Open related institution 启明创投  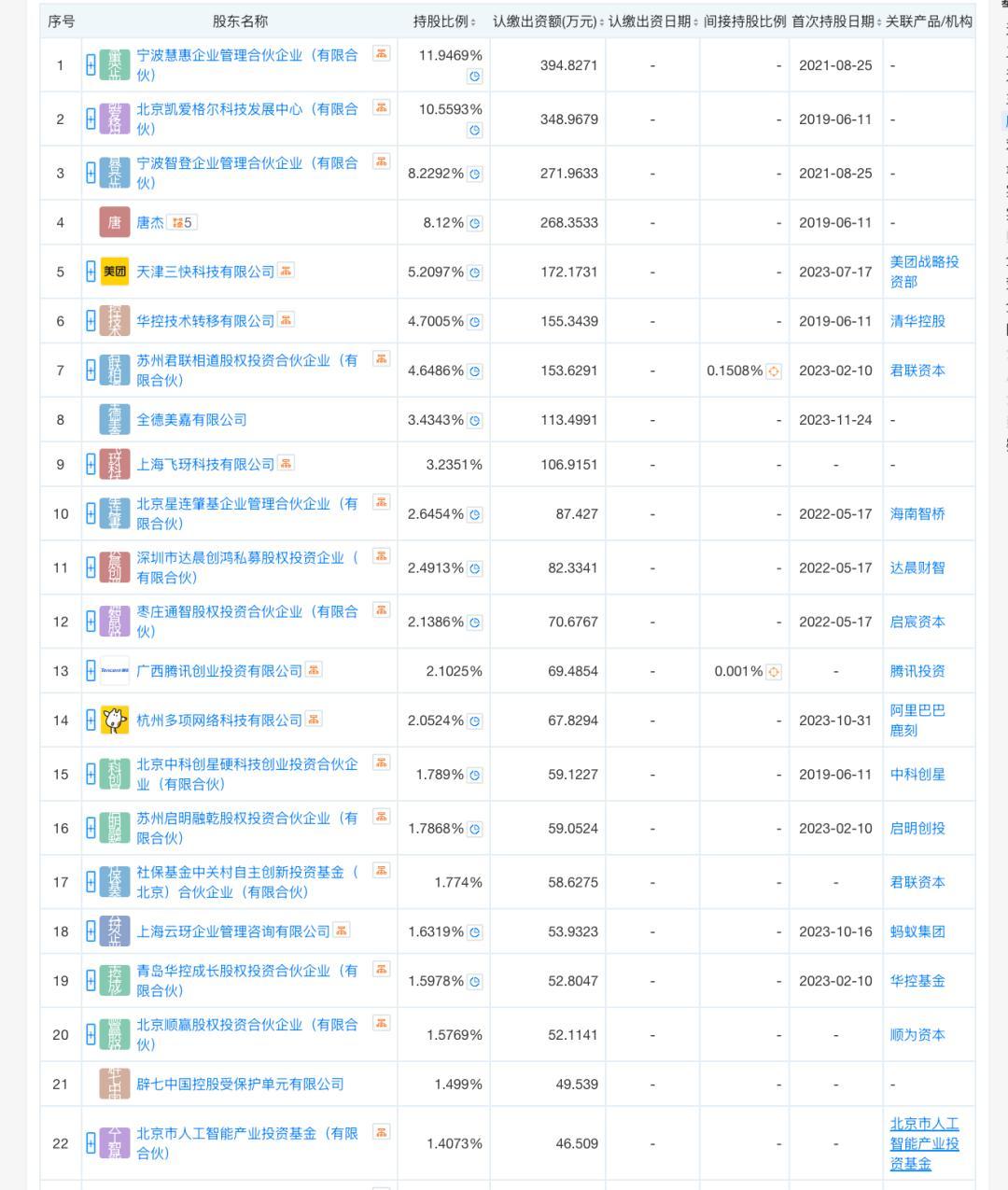click(917, 829)
